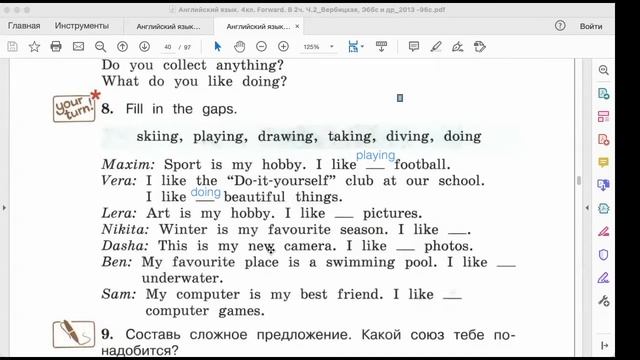
Task: Select the highlighter pen tool
Action: pos(436,47)
